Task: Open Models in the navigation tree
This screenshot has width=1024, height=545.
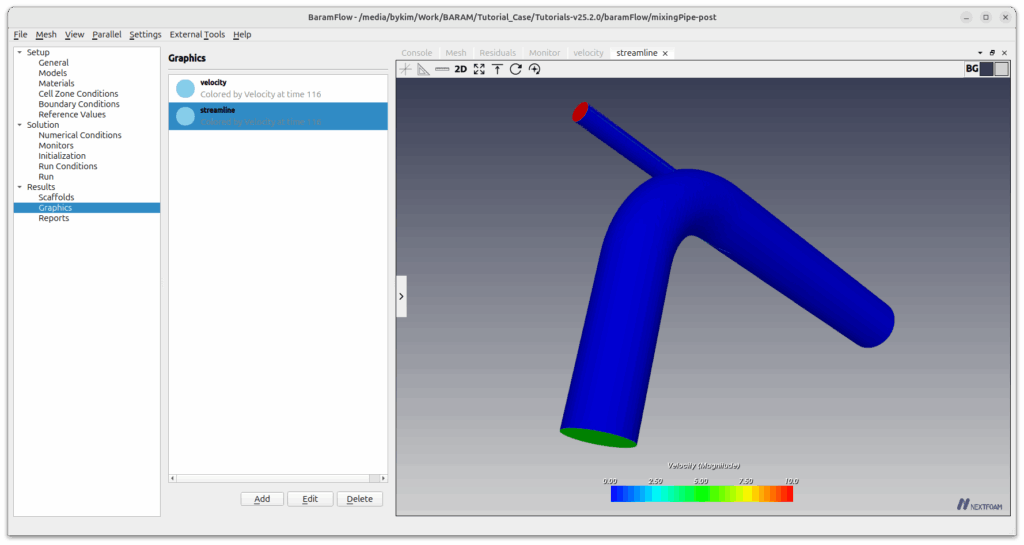Action: point(53,73)
